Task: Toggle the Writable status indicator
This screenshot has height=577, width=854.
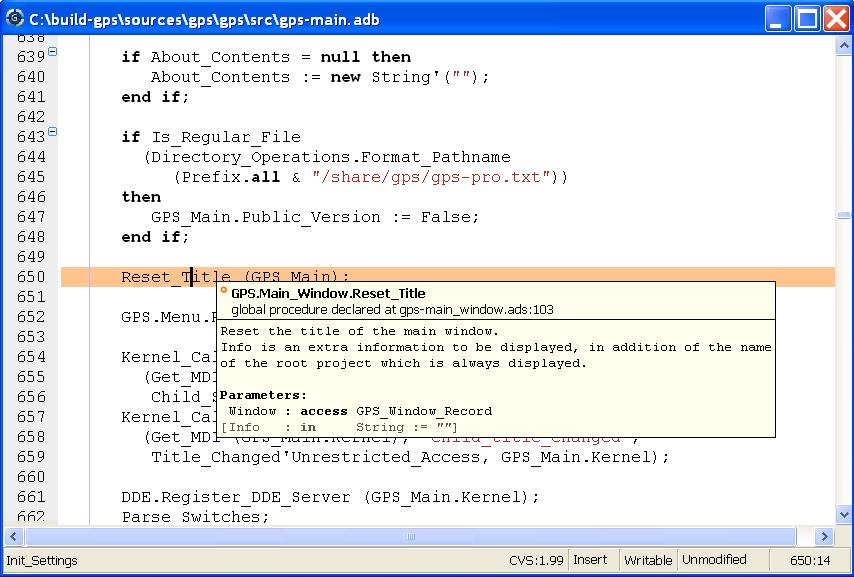Action: point(647,560)
